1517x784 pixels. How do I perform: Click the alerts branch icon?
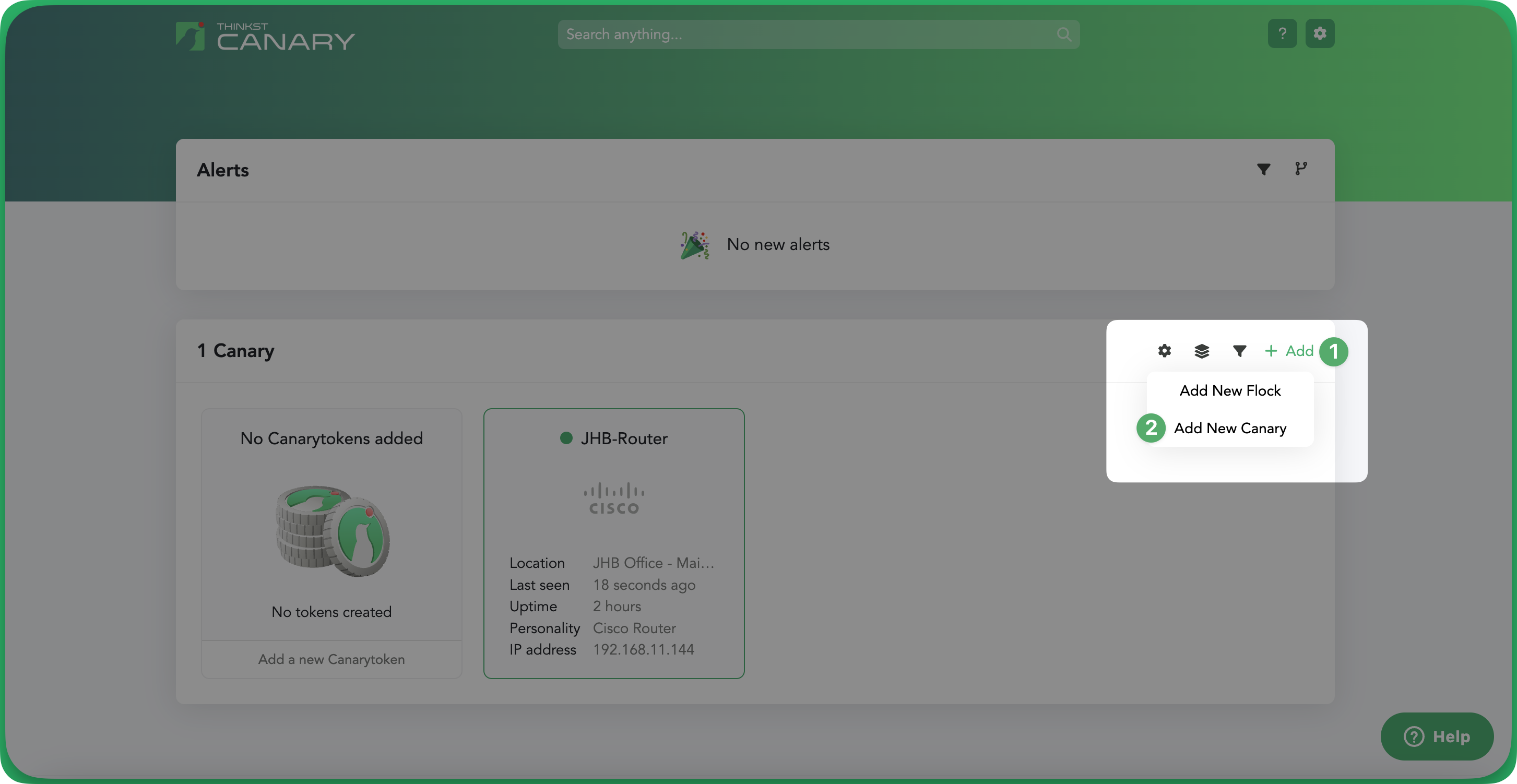pyautogui.click(x=1301, y=169)
